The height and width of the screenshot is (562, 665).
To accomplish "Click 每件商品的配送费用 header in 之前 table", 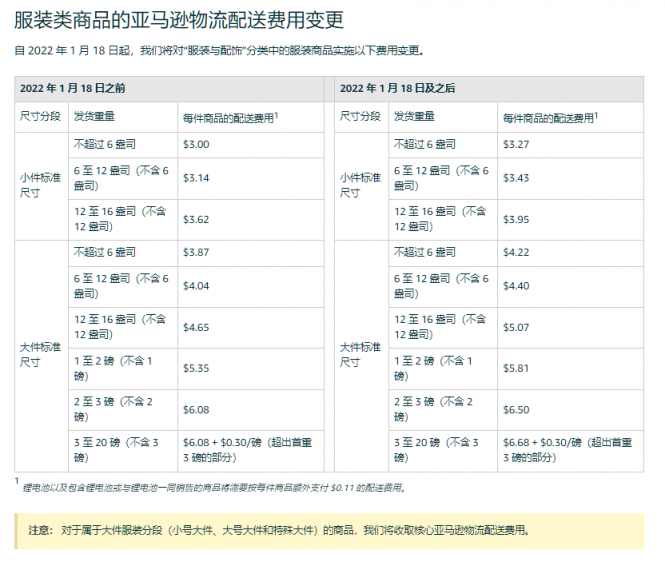I will click(x=230, y=118).
